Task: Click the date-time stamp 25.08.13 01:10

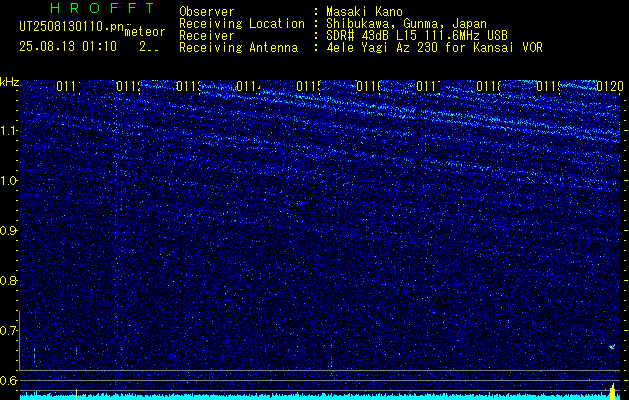Action: coord(68,47)
